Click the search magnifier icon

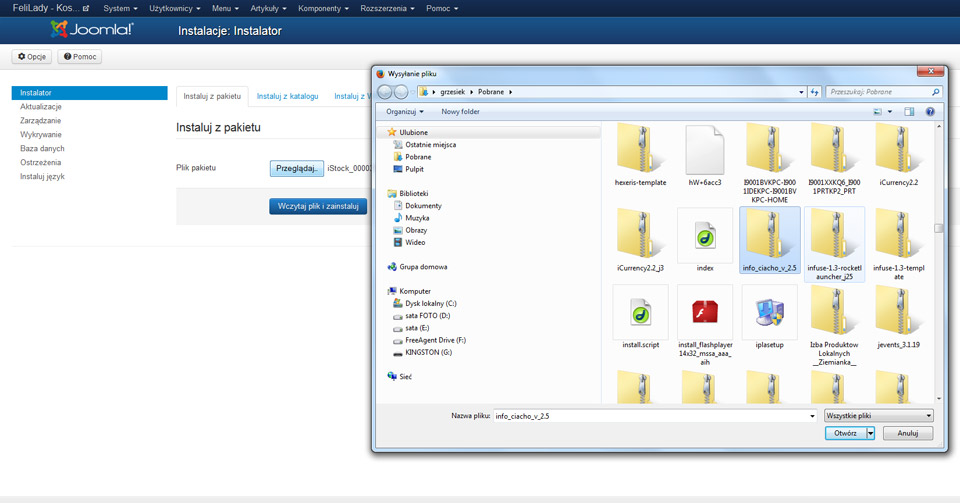[x=935, y=92]
